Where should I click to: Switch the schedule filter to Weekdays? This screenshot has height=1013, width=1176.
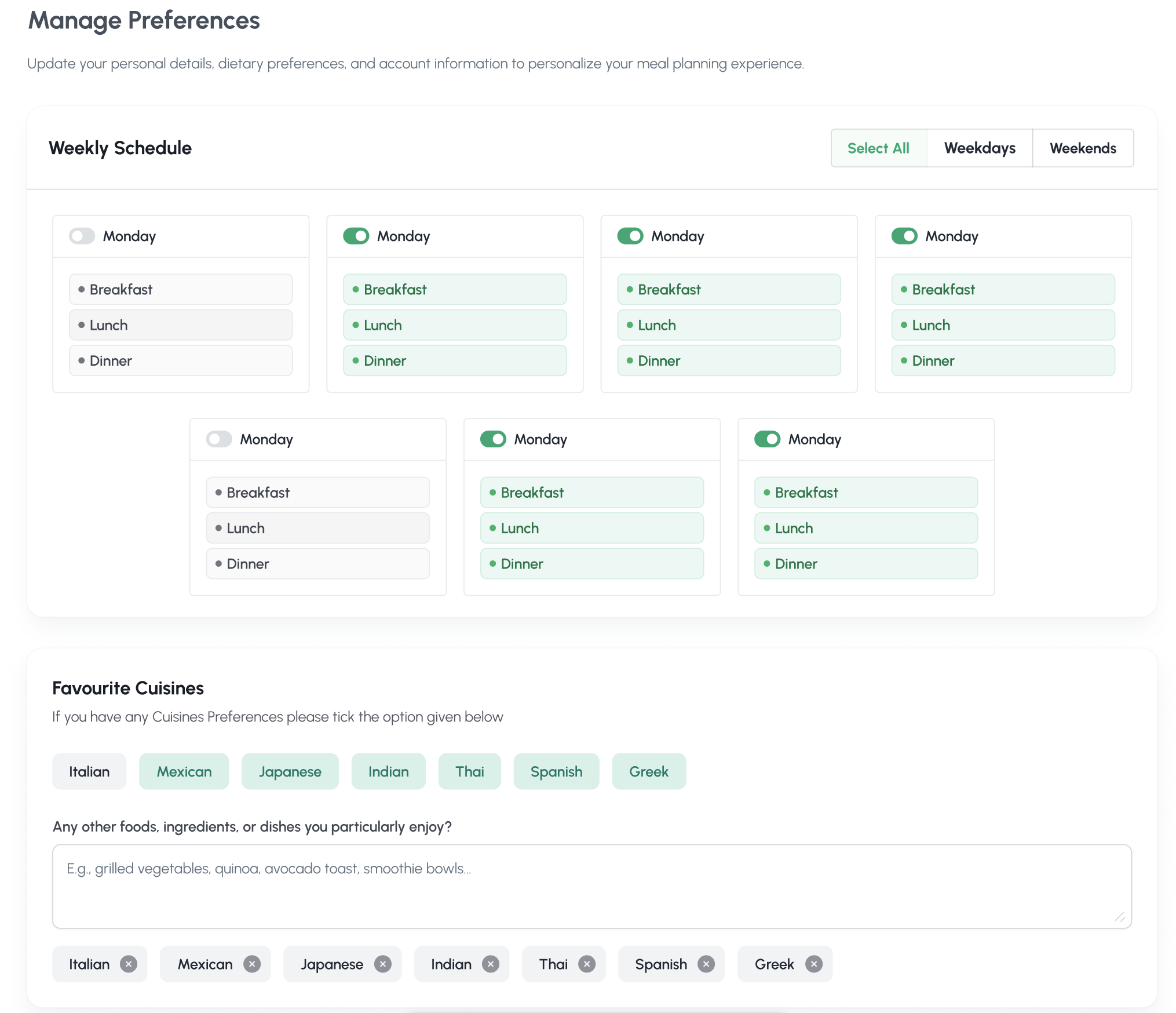pos(980,148)
